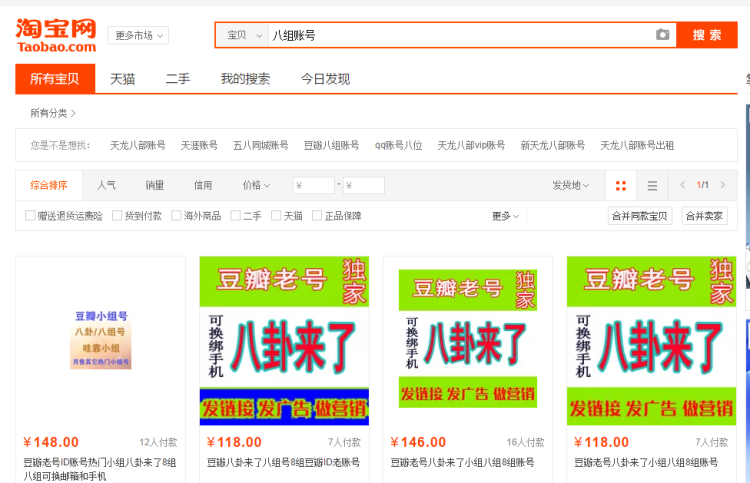Screen dimensions: 750x483
Task: Sort results by 人气
Action: click(106, 185)
